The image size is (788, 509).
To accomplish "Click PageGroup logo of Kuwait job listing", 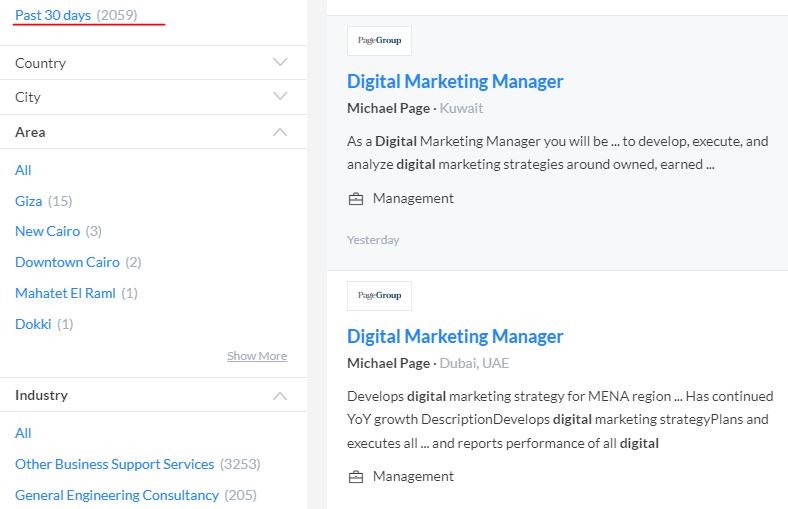I will tap(379, 41).
